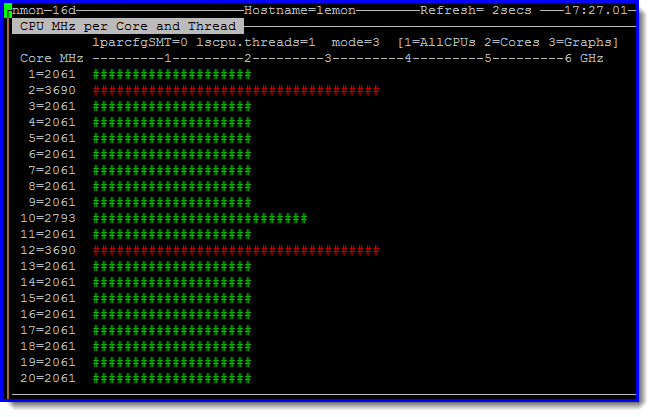Click the green bar for core 20
The width and height of the screenshot is (654, 417).
[x=172, y=378]
